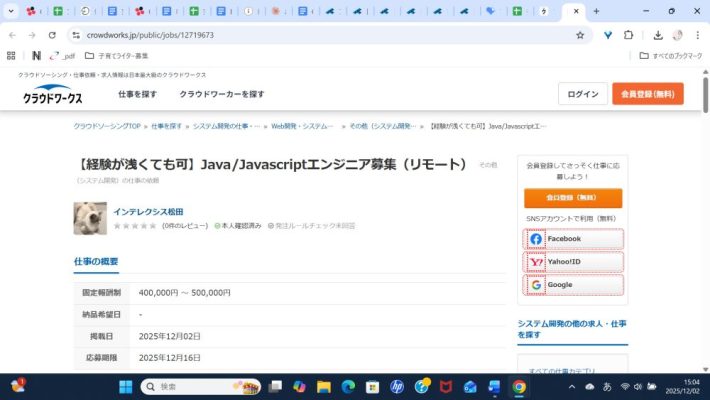Open the client profile インテレクシス松田
This screenshot has height=400, width=710.
click(148, 212)
